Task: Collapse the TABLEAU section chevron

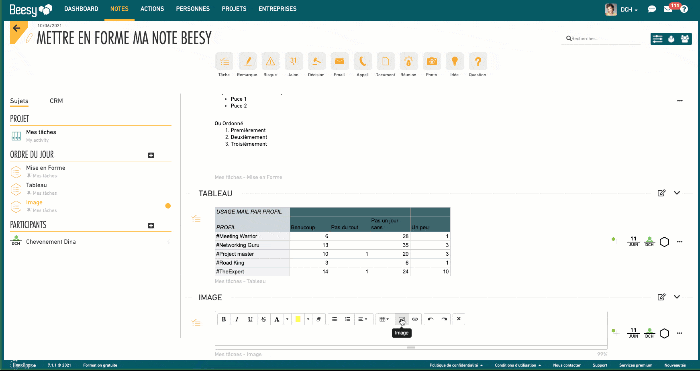Action: [677, 193]
